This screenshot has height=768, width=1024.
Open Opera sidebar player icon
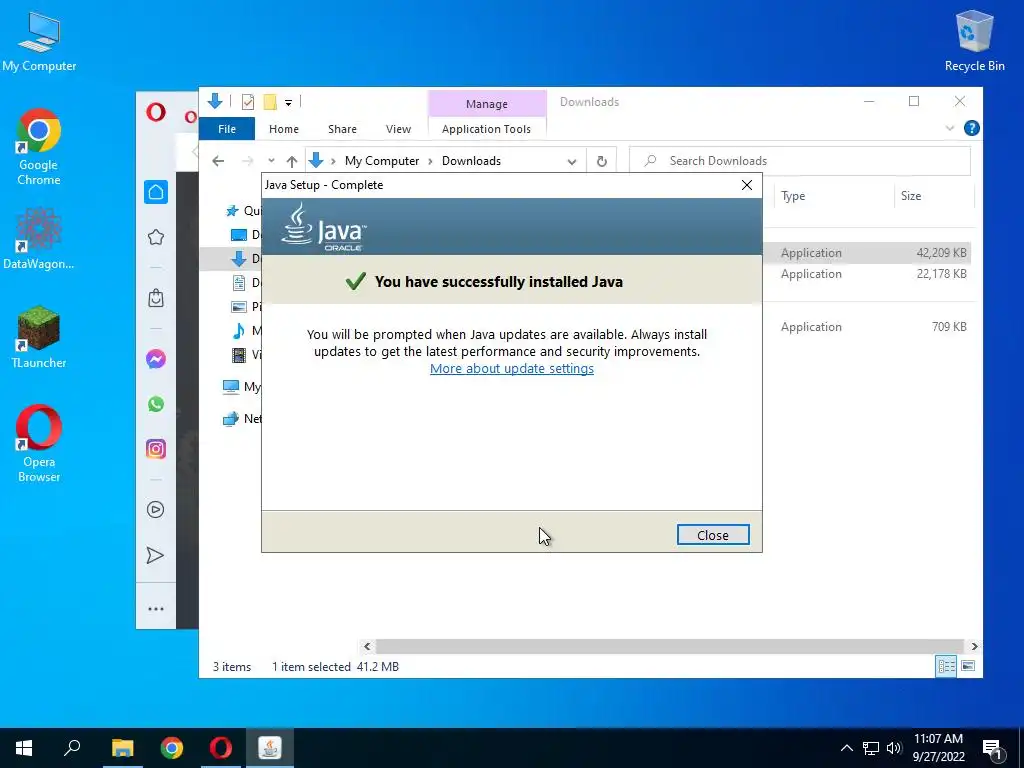[155, 509]
